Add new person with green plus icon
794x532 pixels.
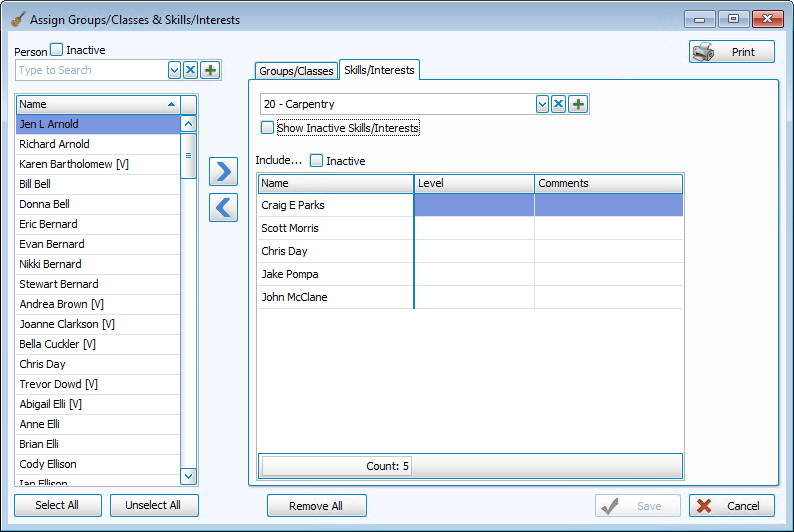coord(210,70)
